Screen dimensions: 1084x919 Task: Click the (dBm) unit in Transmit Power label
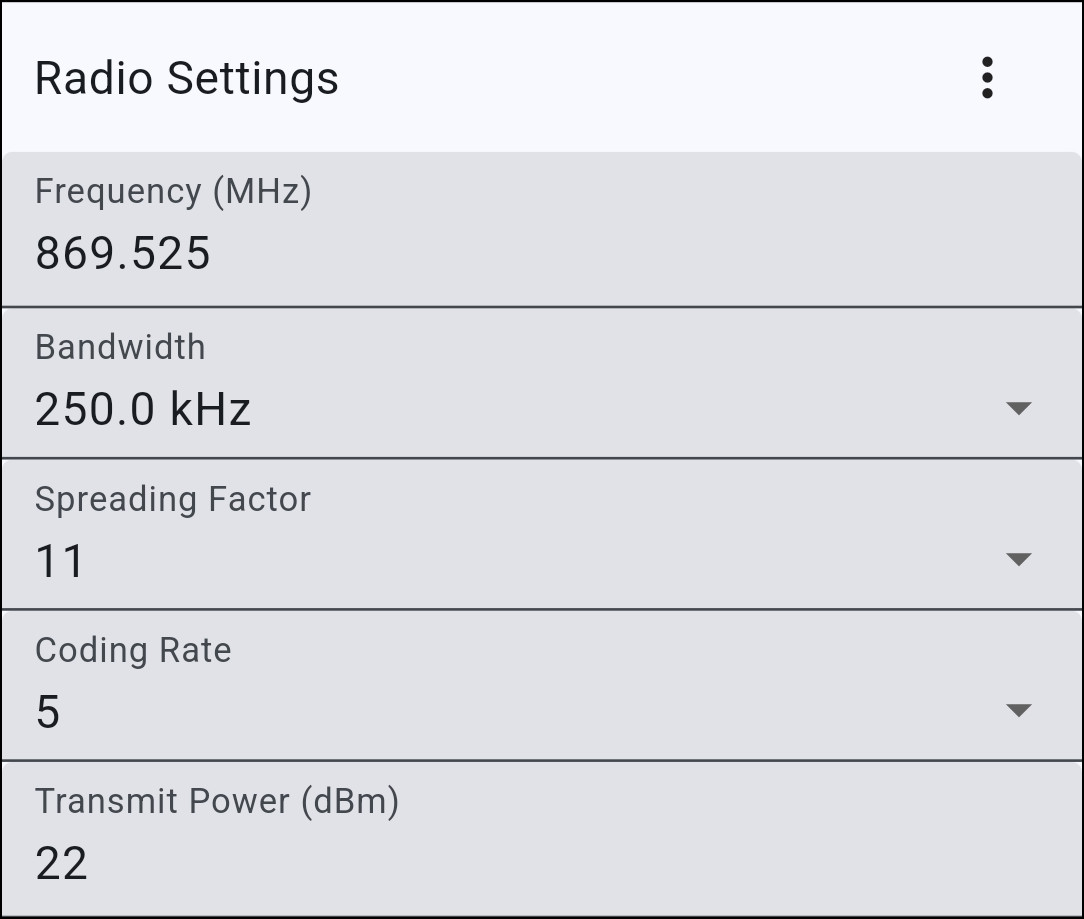347,801
